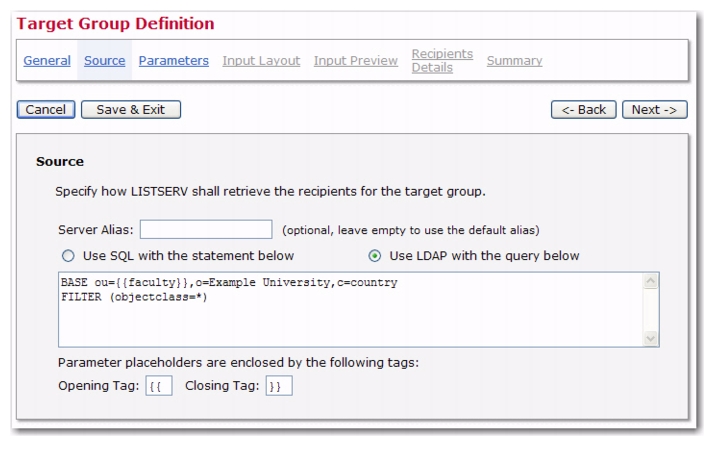Click the 'Parameter placeholders are enclosed' text
Screen dimensions: 714x452
click(x=238, y=363)
